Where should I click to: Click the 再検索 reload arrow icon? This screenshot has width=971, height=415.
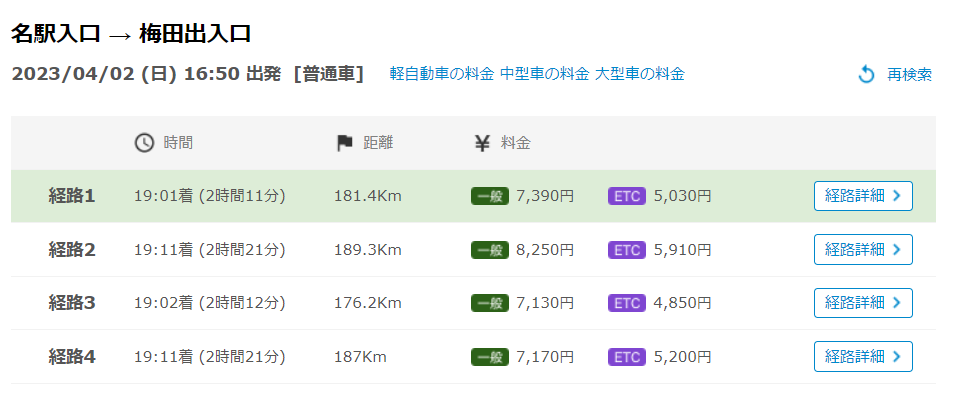tap(866, 75)
